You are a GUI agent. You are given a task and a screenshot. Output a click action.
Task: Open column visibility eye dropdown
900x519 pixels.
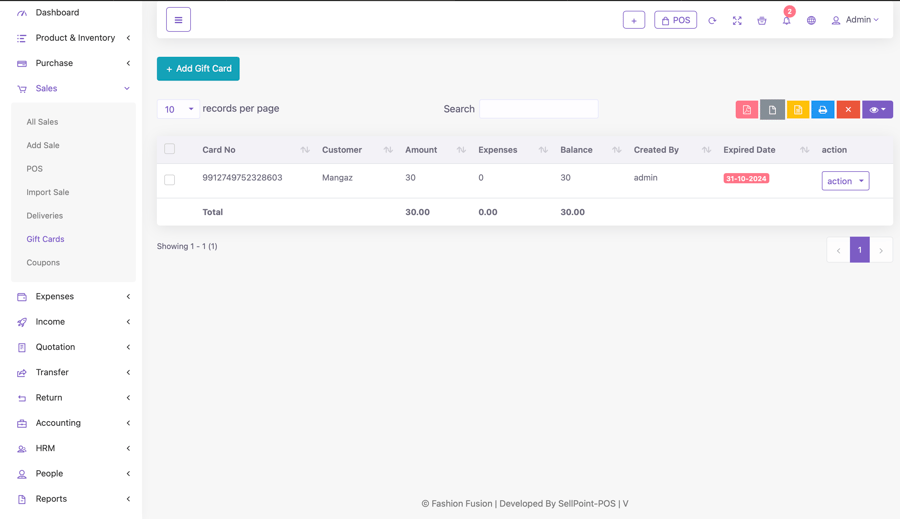tap(877, 110)
